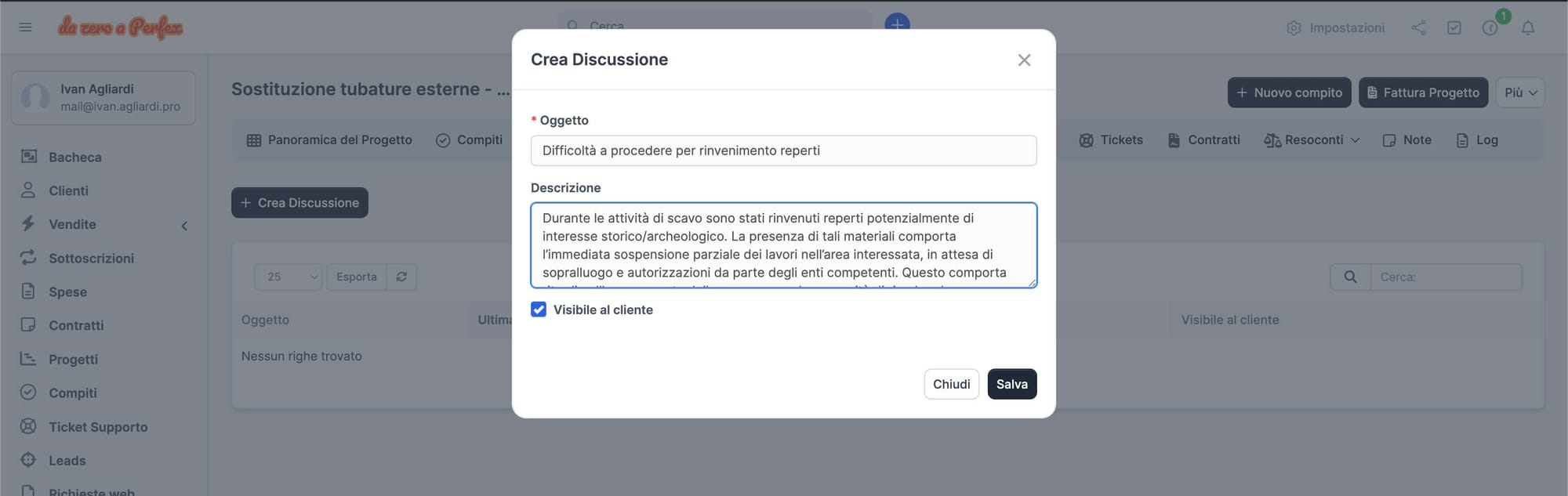Open Ticket Supporto in sidebar
1568x496 pixels.
click(x=98, y=427)
